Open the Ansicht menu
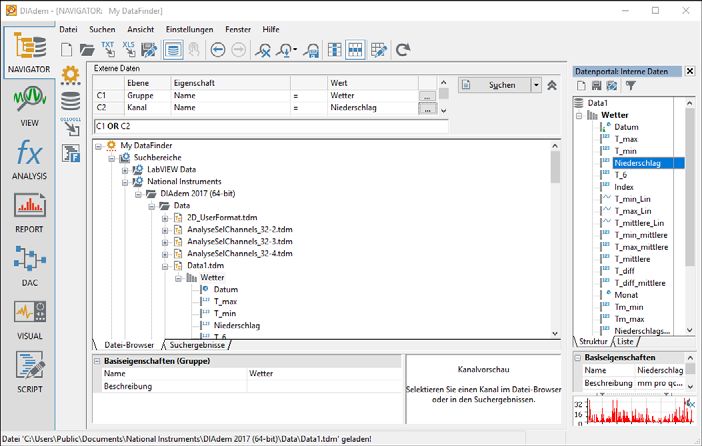Viewport: 702px width, 446px height. (141, 30)
